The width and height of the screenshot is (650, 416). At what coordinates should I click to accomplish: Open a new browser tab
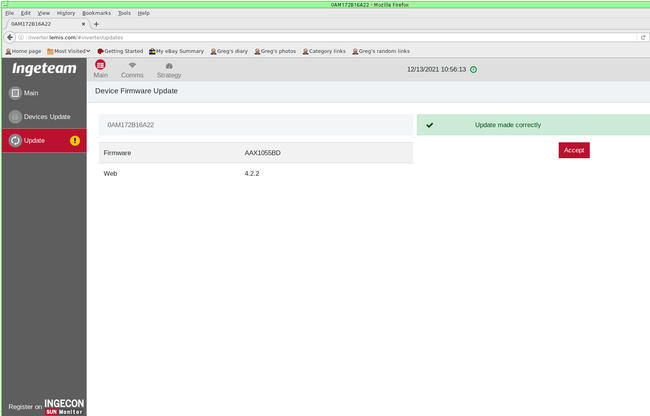(96, 24)
